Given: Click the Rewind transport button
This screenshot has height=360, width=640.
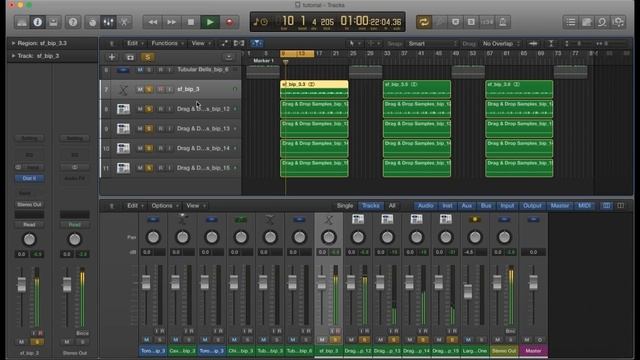Looking at the screenshot, I should [x=153, y=22].
